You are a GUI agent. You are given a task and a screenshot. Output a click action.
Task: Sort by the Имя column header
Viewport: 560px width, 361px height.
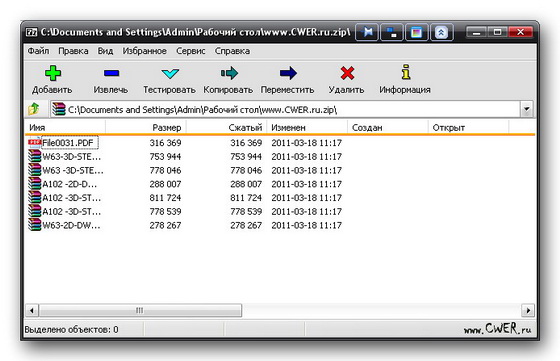(x=65, y=127)
